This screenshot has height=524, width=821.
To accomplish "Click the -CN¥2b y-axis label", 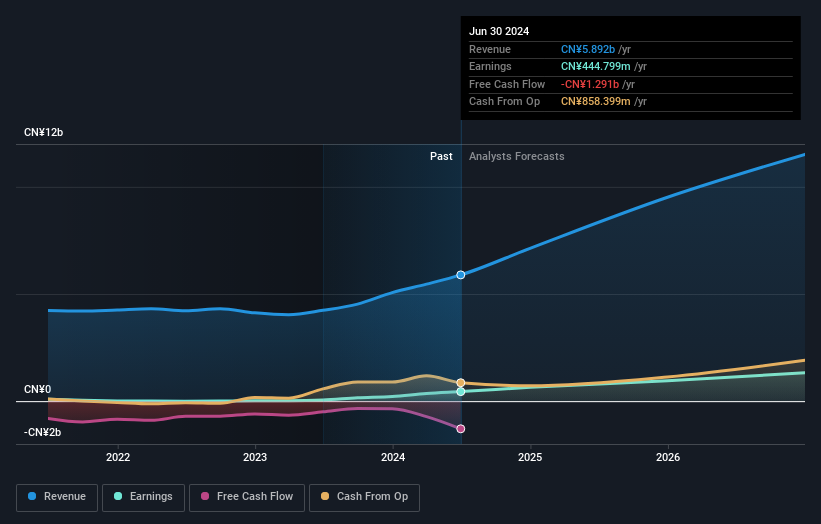I will click(42, 432).
